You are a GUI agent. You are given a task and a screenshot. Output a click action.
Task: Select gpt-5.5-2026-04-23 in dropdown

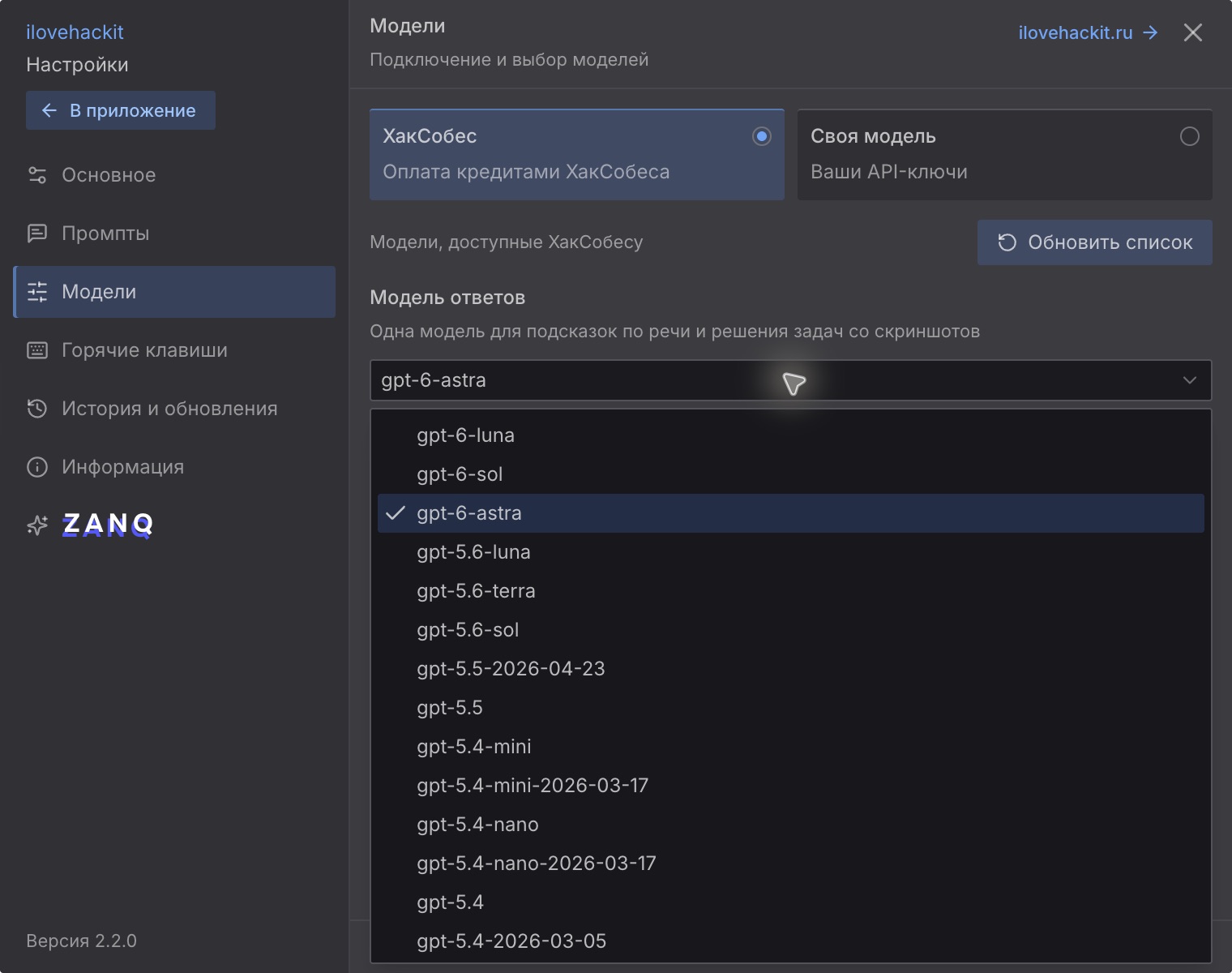[x=790, y=669]
